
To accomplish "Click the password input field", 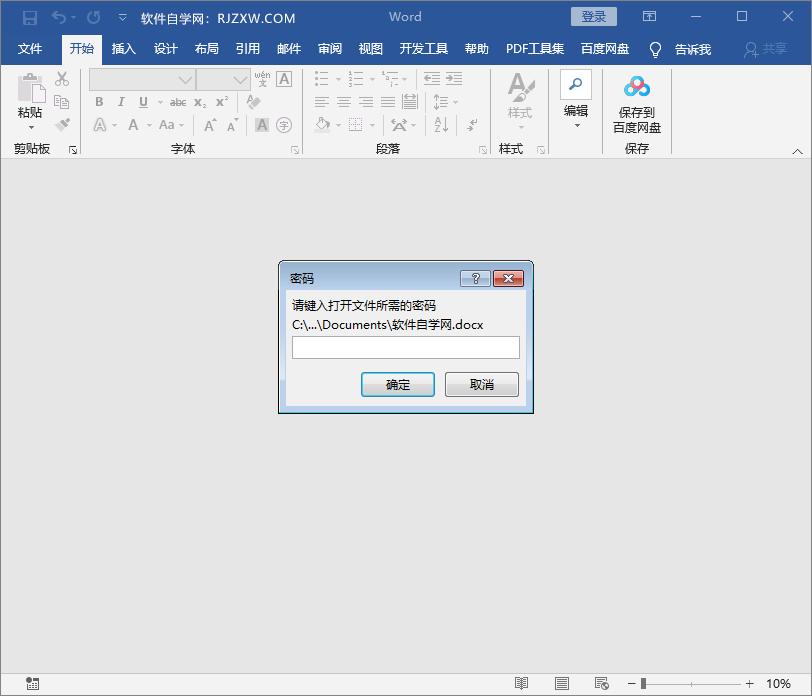I will point(405,347).
